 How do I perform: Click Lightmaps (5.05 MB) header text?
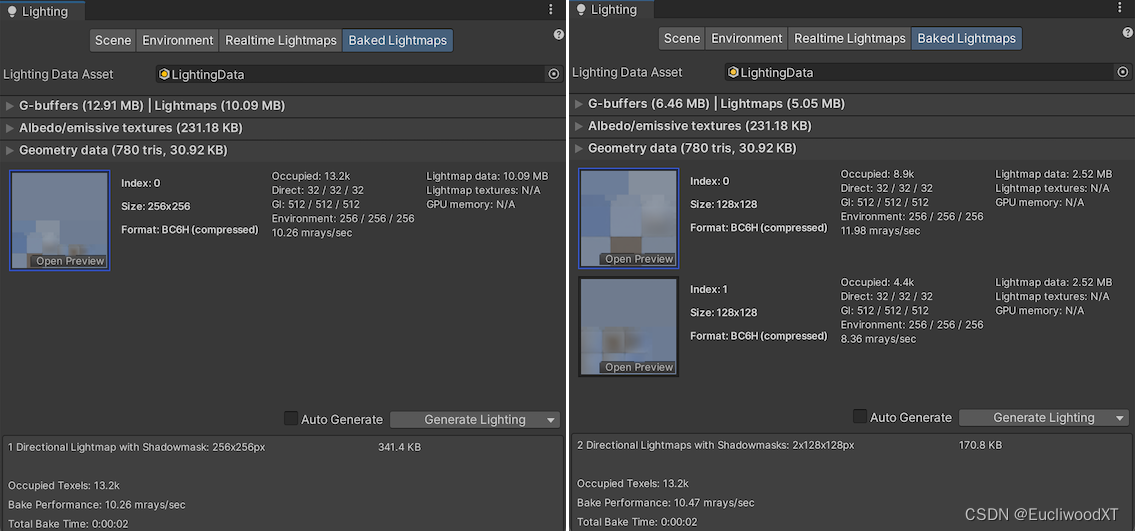[x=782, y=103]
